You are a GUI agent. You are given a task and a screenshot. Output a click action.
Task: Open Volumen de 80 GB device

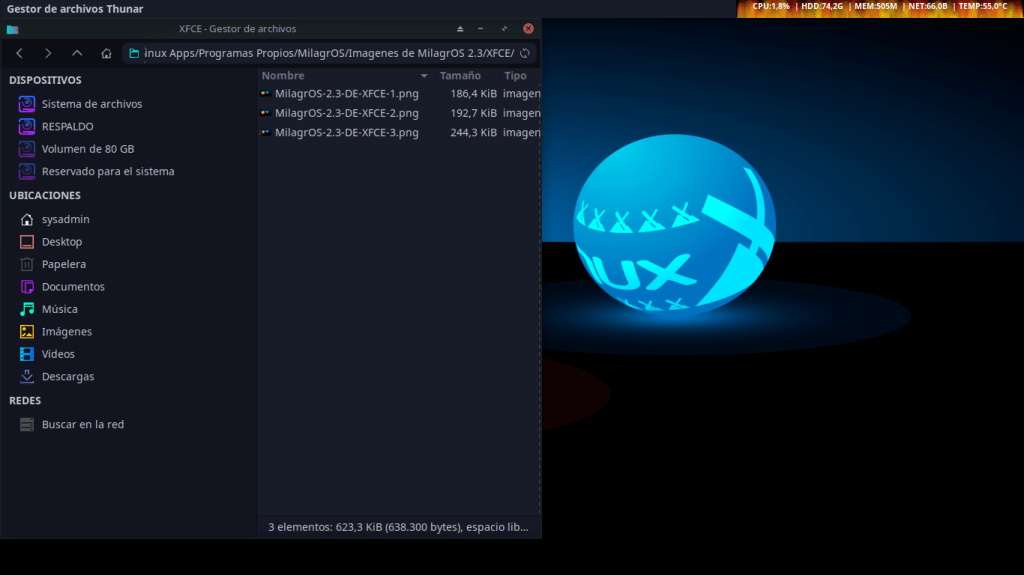(x=87, y=149)
